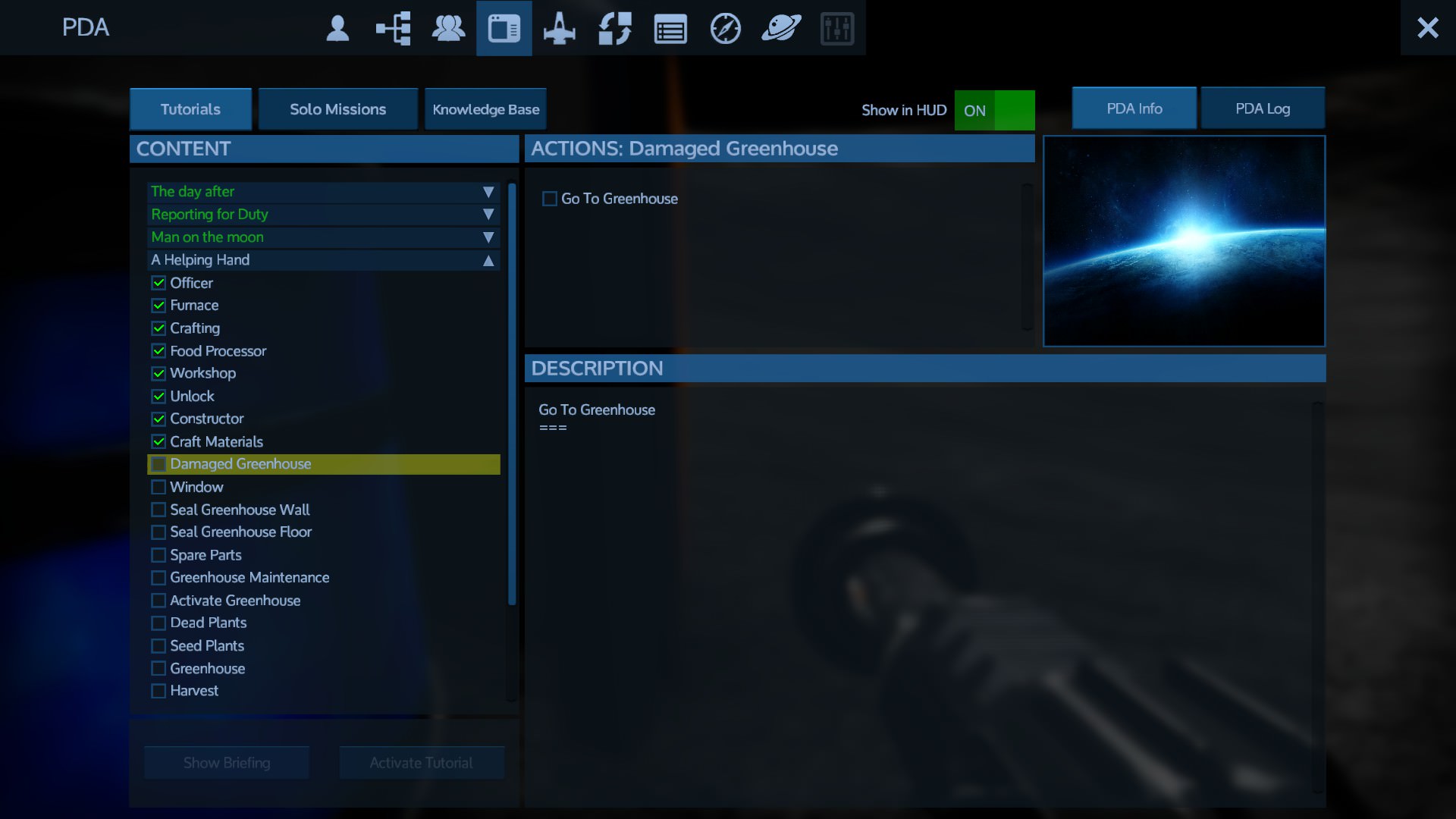Click the Crafting task checkbox

(x=158, y=328)
